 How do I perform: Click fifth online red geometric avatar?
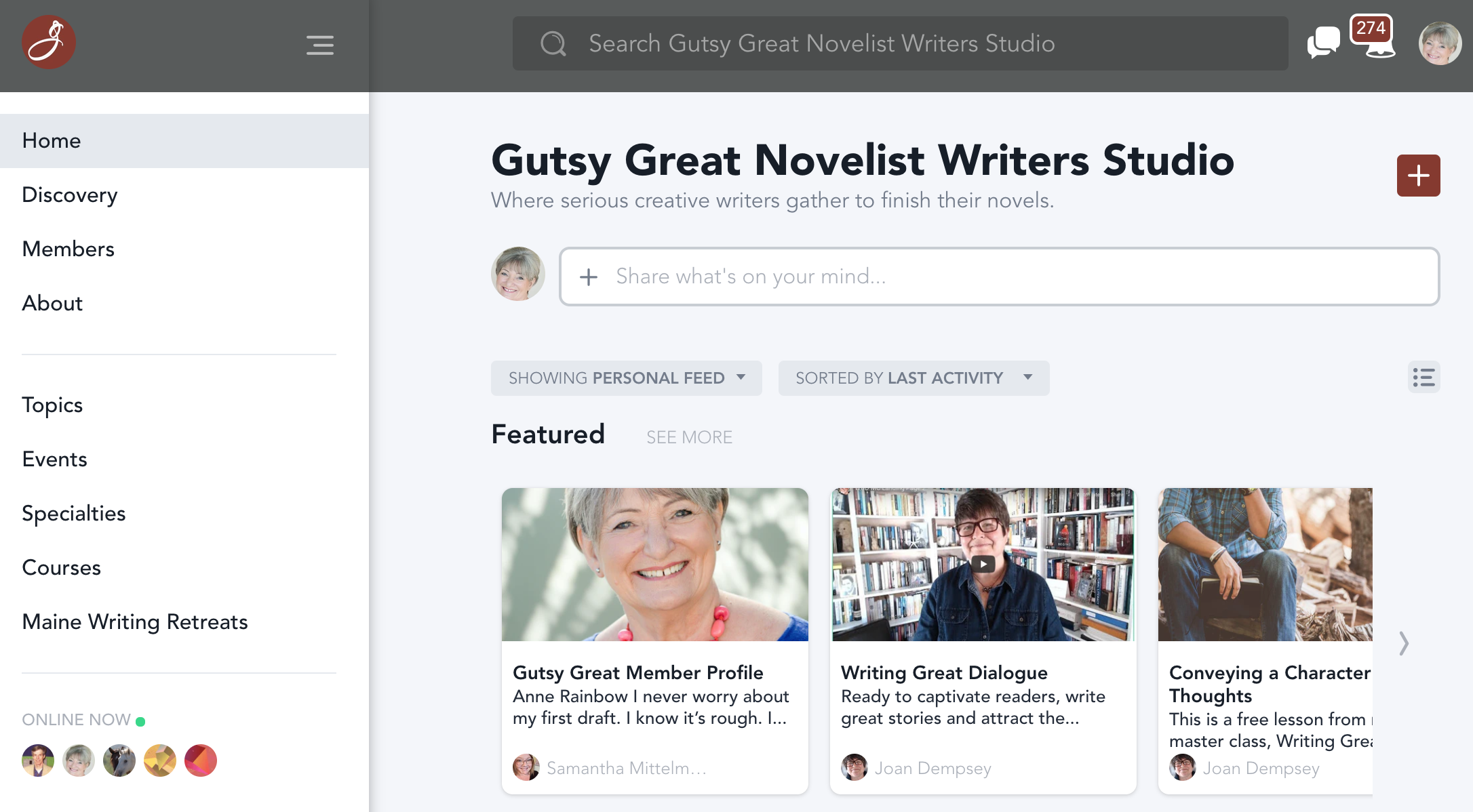201,760
